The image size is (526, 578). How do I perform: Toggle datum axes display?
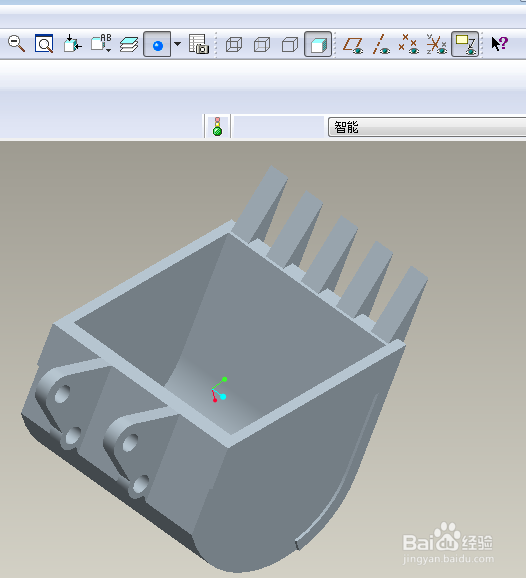[381, 45]
